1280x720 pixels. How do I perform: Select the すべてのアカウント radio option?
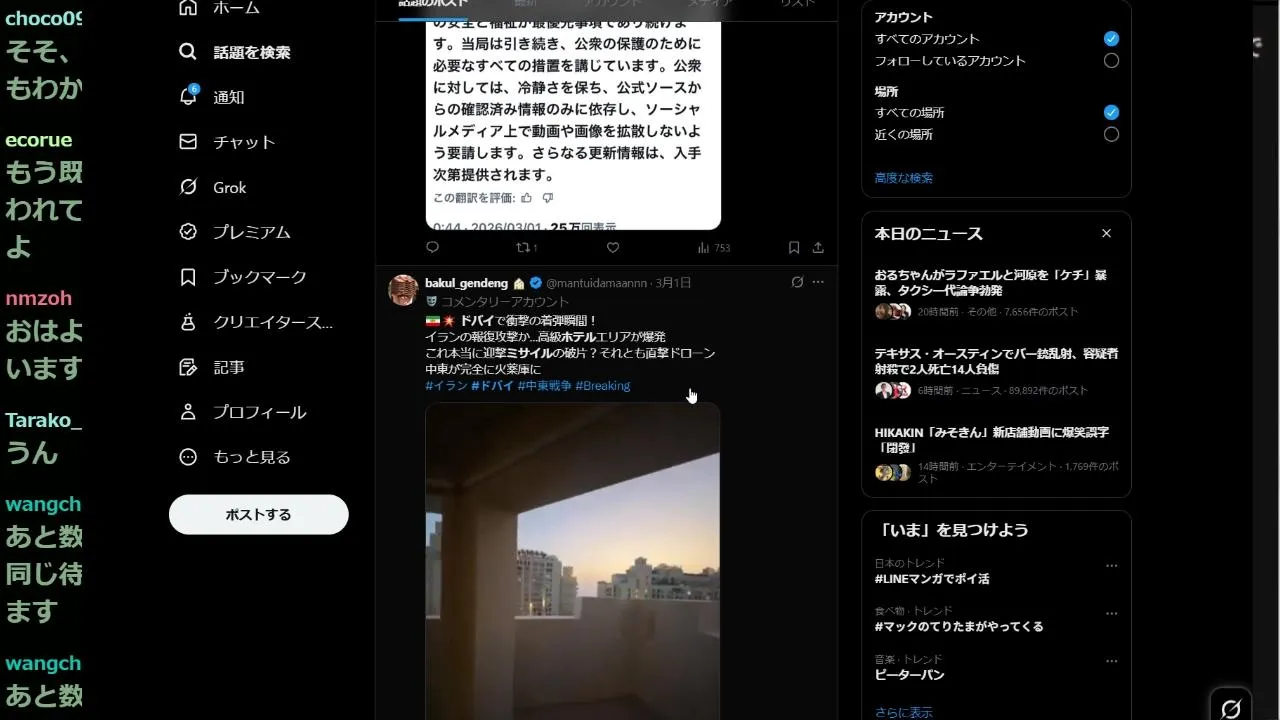1111,39
